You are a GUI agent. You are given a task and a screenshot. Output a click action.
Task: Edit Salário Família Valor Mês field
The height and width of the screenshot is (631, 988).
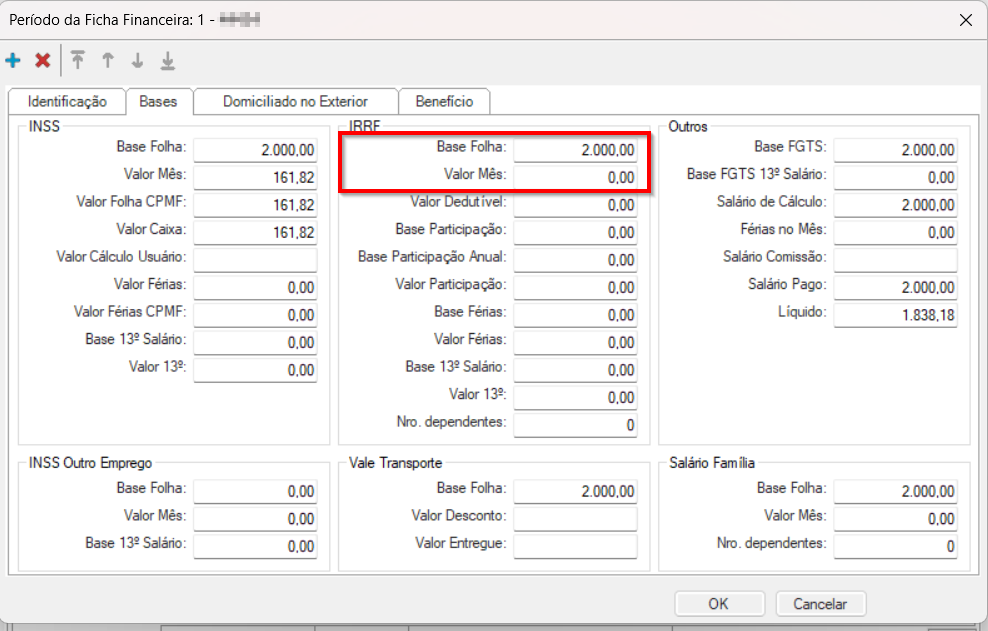pos(895,519)
